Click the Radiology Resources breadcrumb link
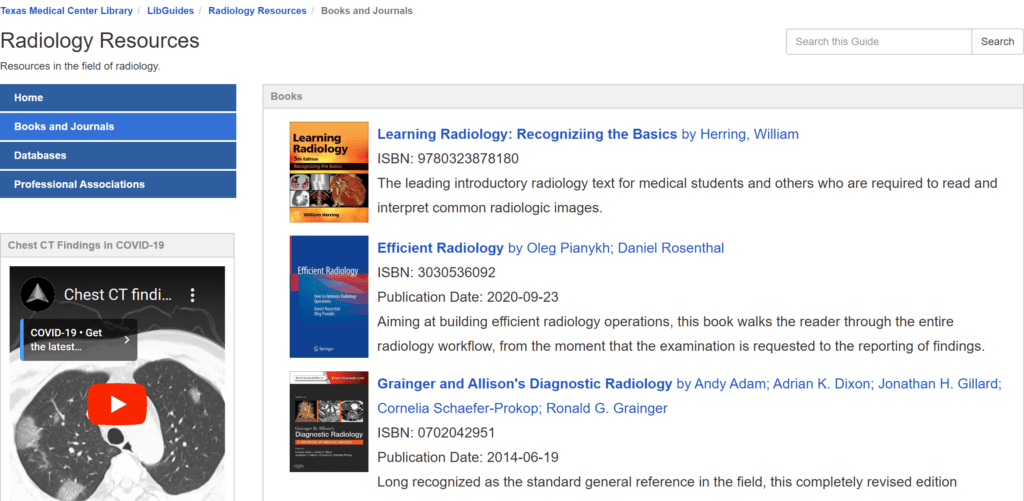This screenshot has width=1024, height=501. coord(257,10)
